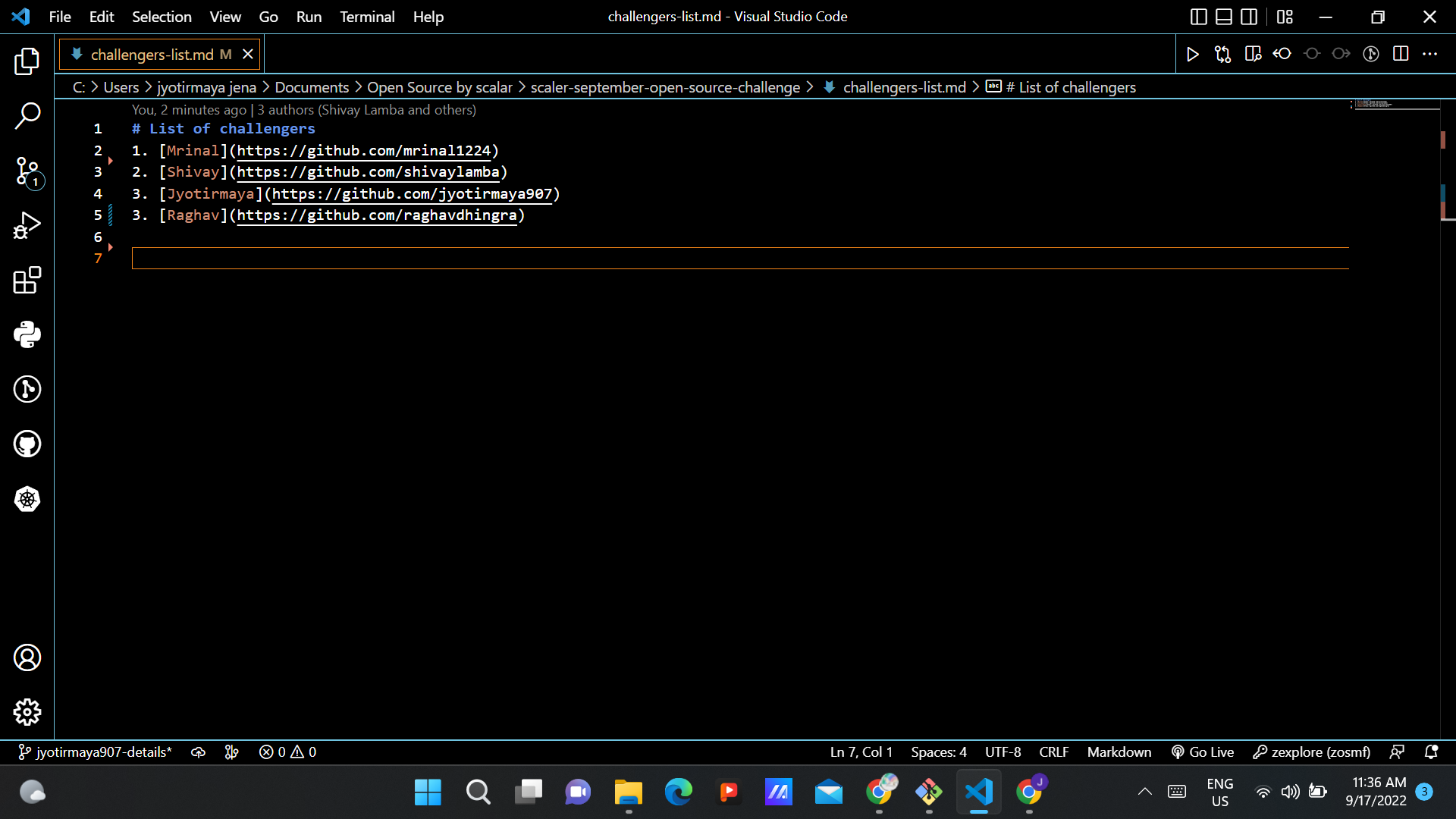Open the Kubernetes sidebar panel
Viewport: 1456px width, 819px height.
[x=27, y=499]
